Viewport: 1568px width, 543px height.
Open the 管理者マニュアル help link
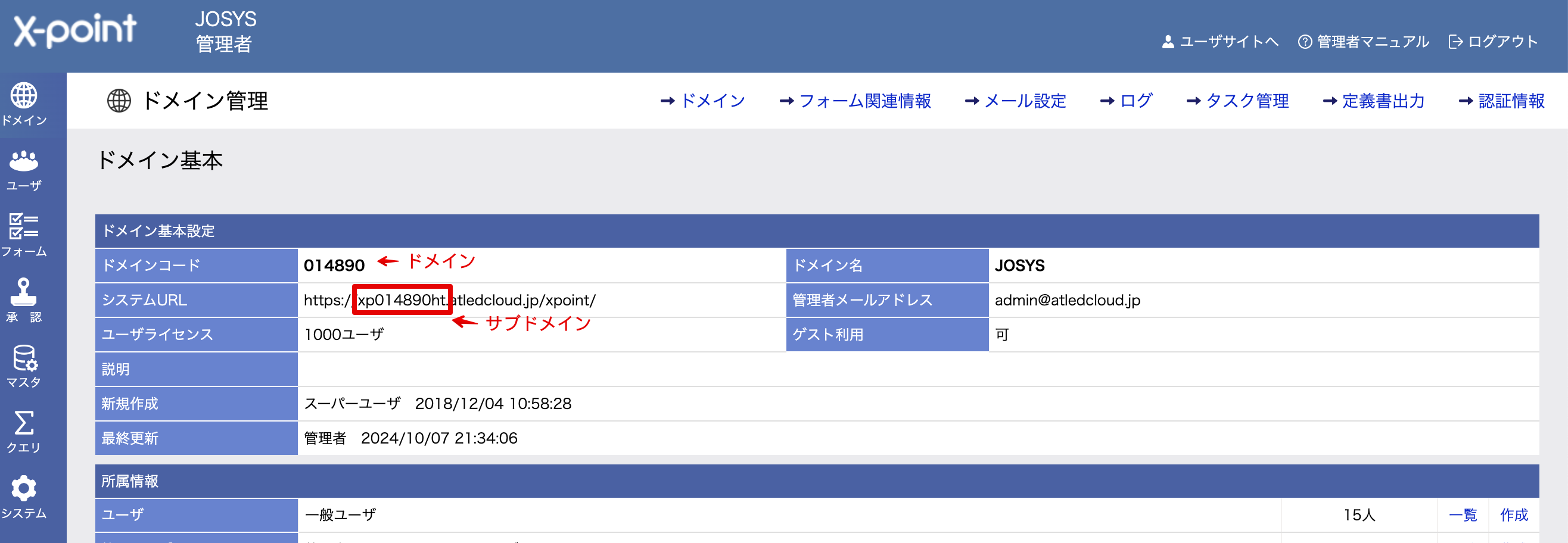click(x=1364, y=41)
